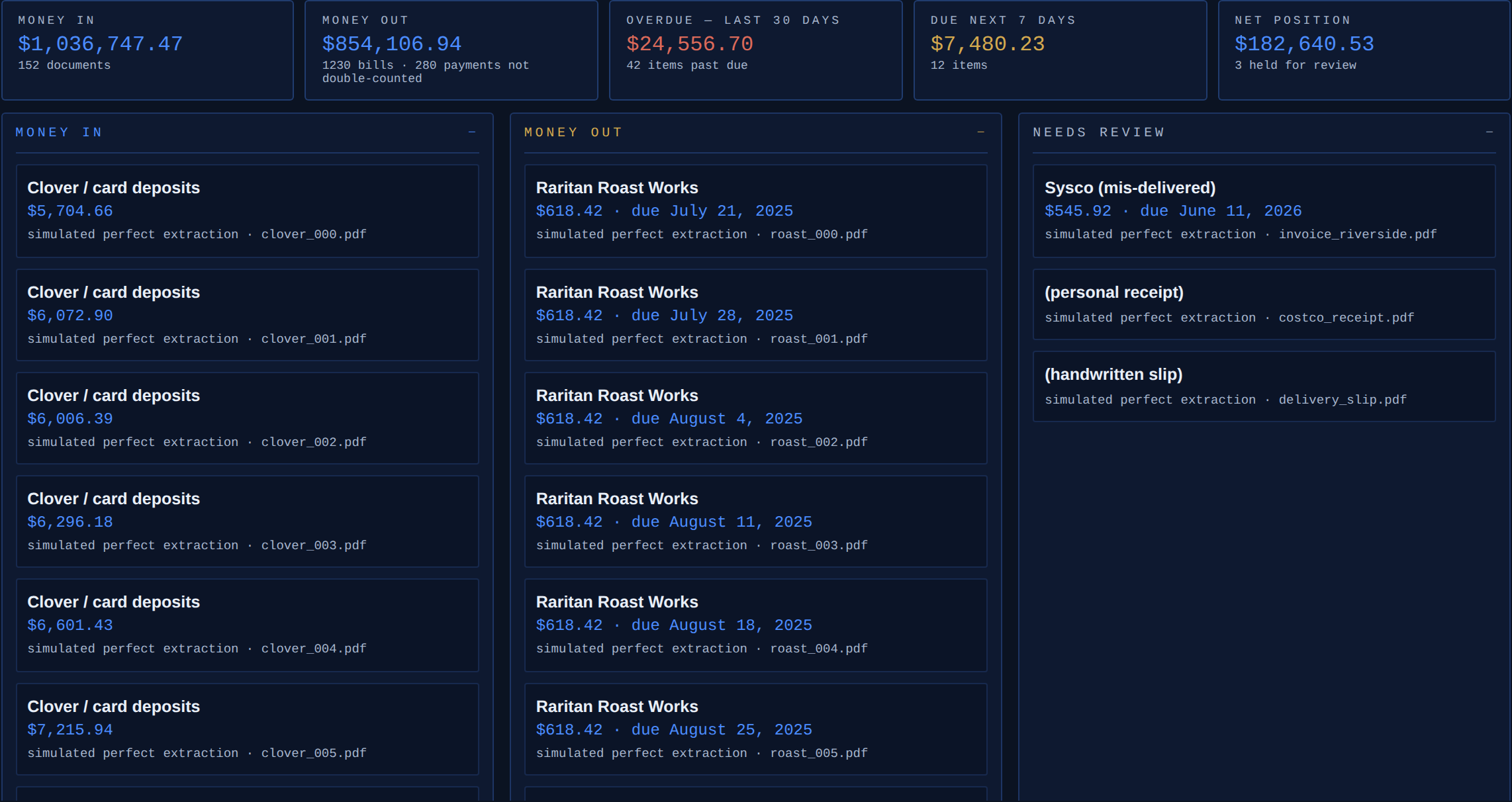Viewport: 1512px width, 802px height.
Task: Click Sysco amount $545.92 due June 11, 2026
Action: tap(1173, 211)
